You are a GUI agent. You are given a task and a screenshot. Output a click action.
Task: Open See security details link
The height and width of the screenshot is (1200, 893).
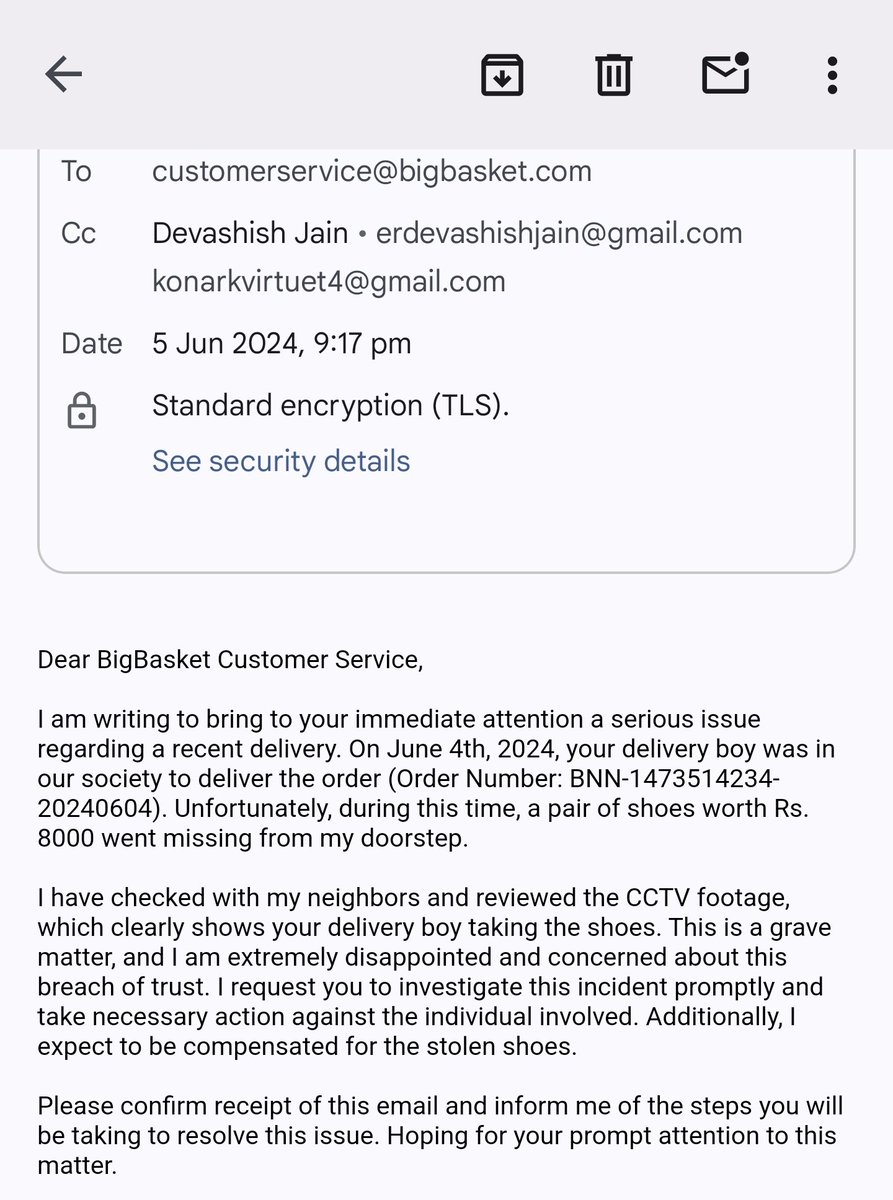click(x=281, y=461)
